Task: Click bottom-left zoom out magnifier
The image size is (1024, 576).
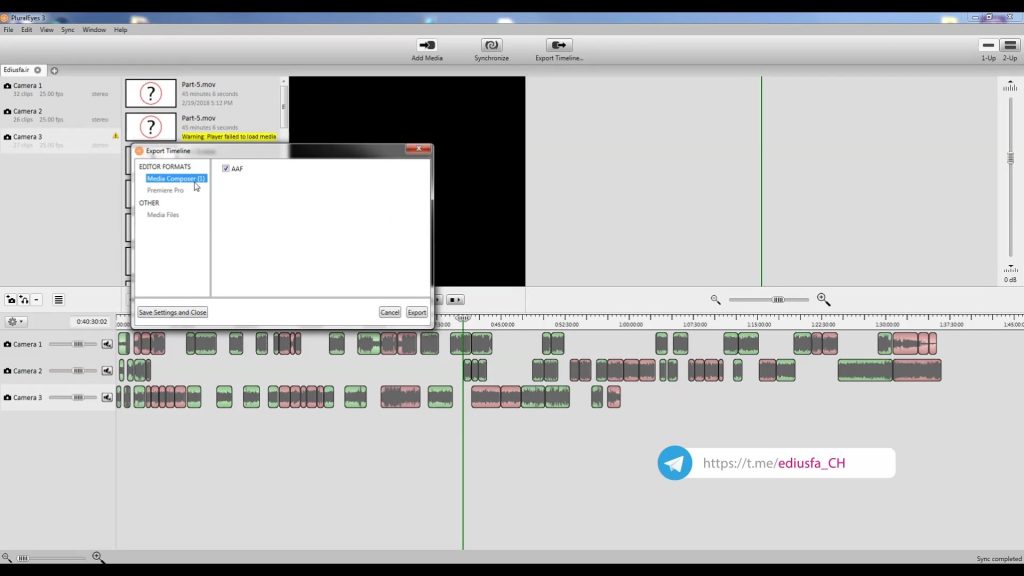Action: 7,557
